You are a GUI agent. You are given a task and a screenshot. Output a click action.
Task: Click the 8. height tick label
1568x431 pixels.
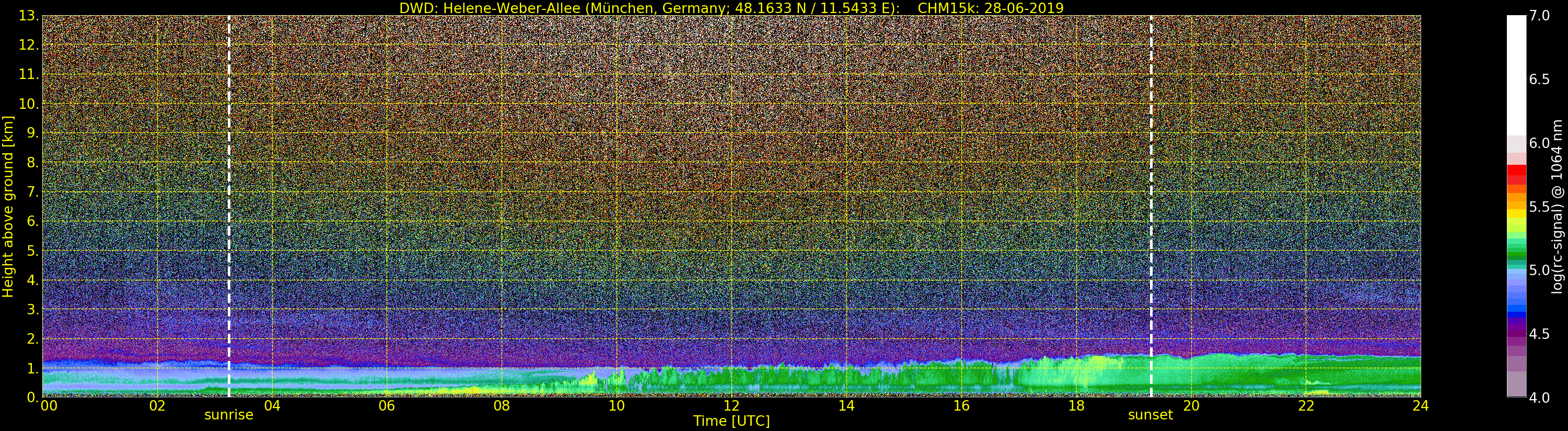pyautogui.click(x=33, y=163)
